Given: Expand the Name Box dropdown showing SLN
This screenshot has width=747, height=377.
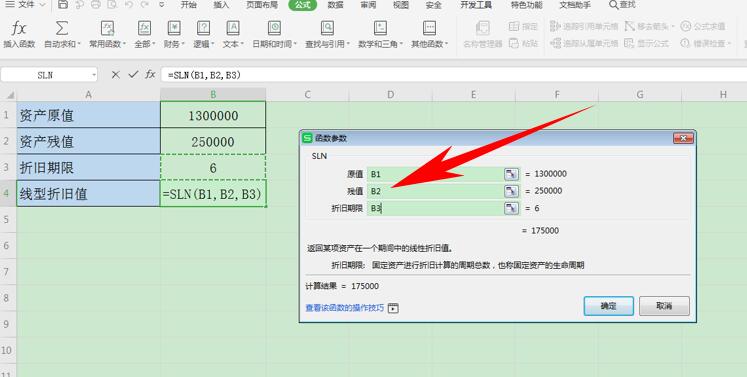Looking at the screenshot, I should 93,75.
